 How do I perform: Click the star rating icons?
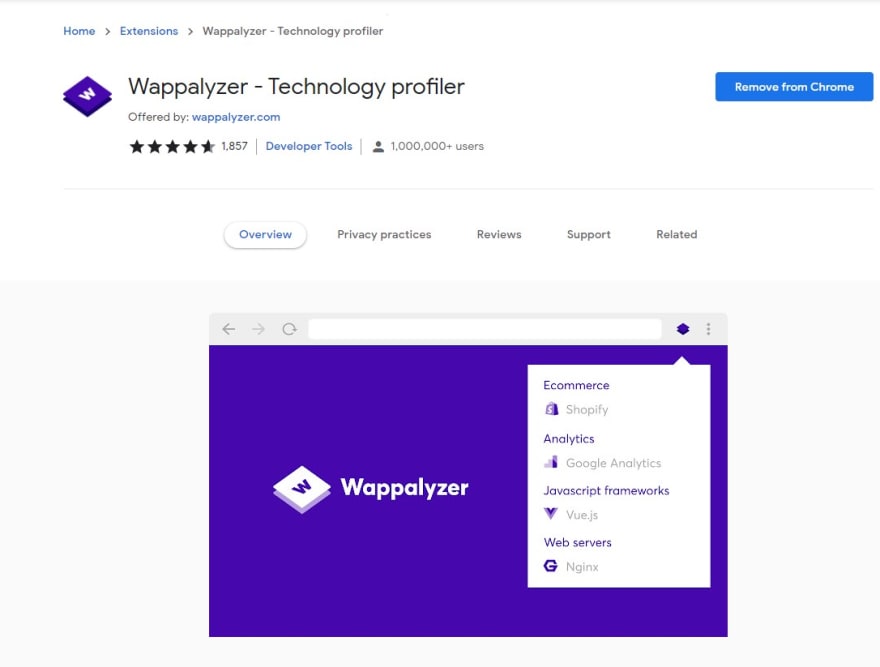pyautogui.click(x=172, y=147)
